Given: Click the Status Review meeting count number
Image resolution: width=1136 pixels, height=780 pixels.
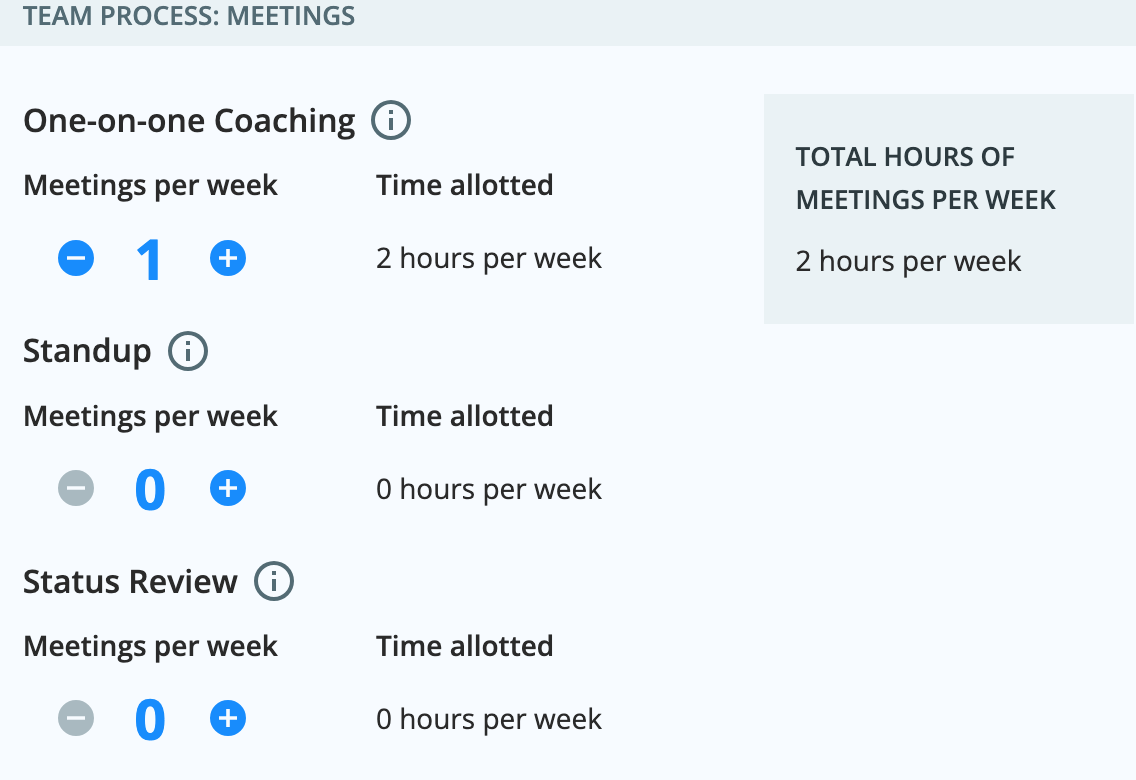Looking at the screenshot, I should point(150,721).
